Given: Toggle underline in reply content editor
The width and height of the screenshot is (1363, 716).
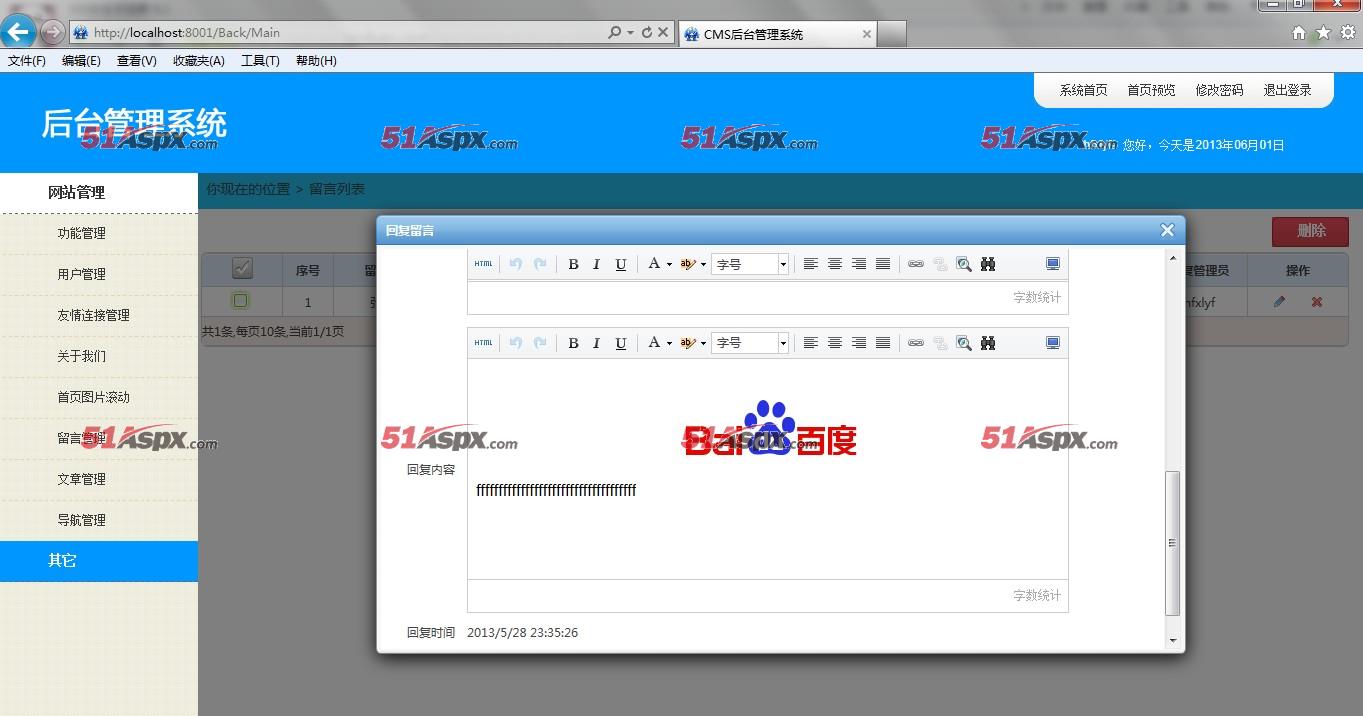Looking at the screenshot, I should tap(621, 343).
